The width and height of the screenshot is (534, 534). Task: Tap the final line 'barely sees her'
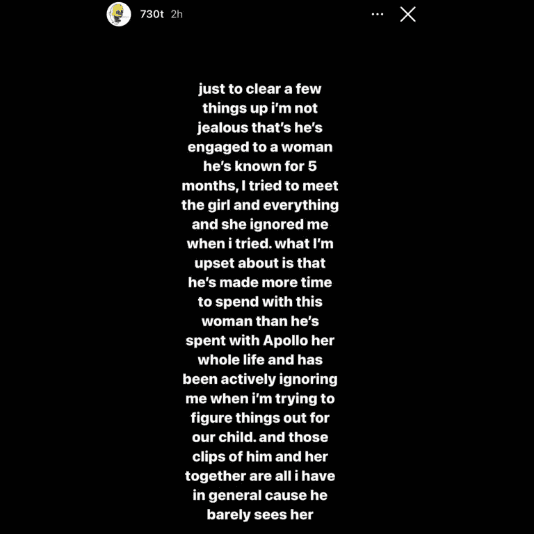click(260, 515)
